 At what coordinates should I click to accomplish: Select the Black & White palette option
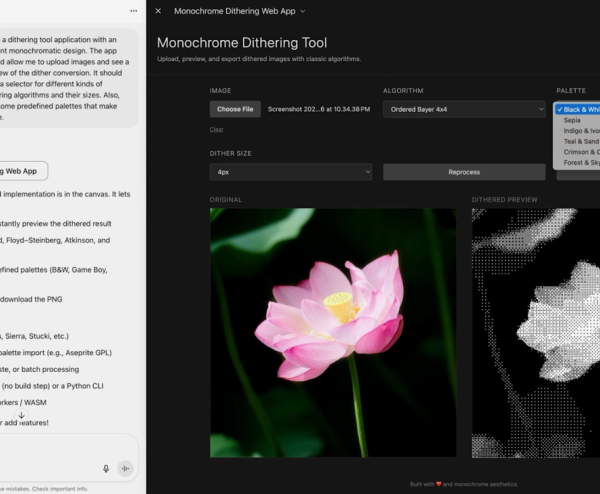tap(580, 109)
